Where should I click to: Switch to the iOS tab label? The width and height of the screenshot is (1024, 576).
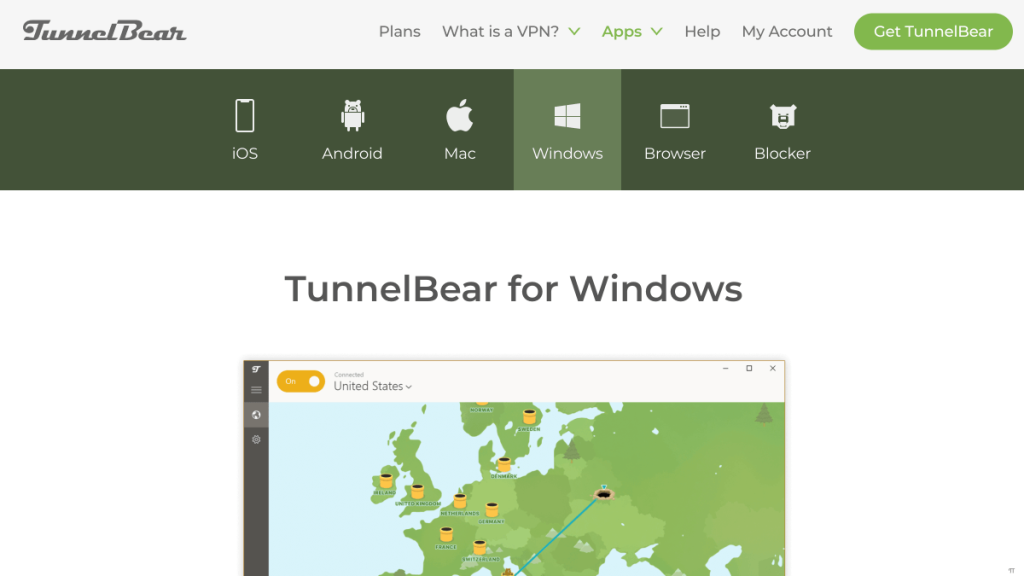coord(245,153)
